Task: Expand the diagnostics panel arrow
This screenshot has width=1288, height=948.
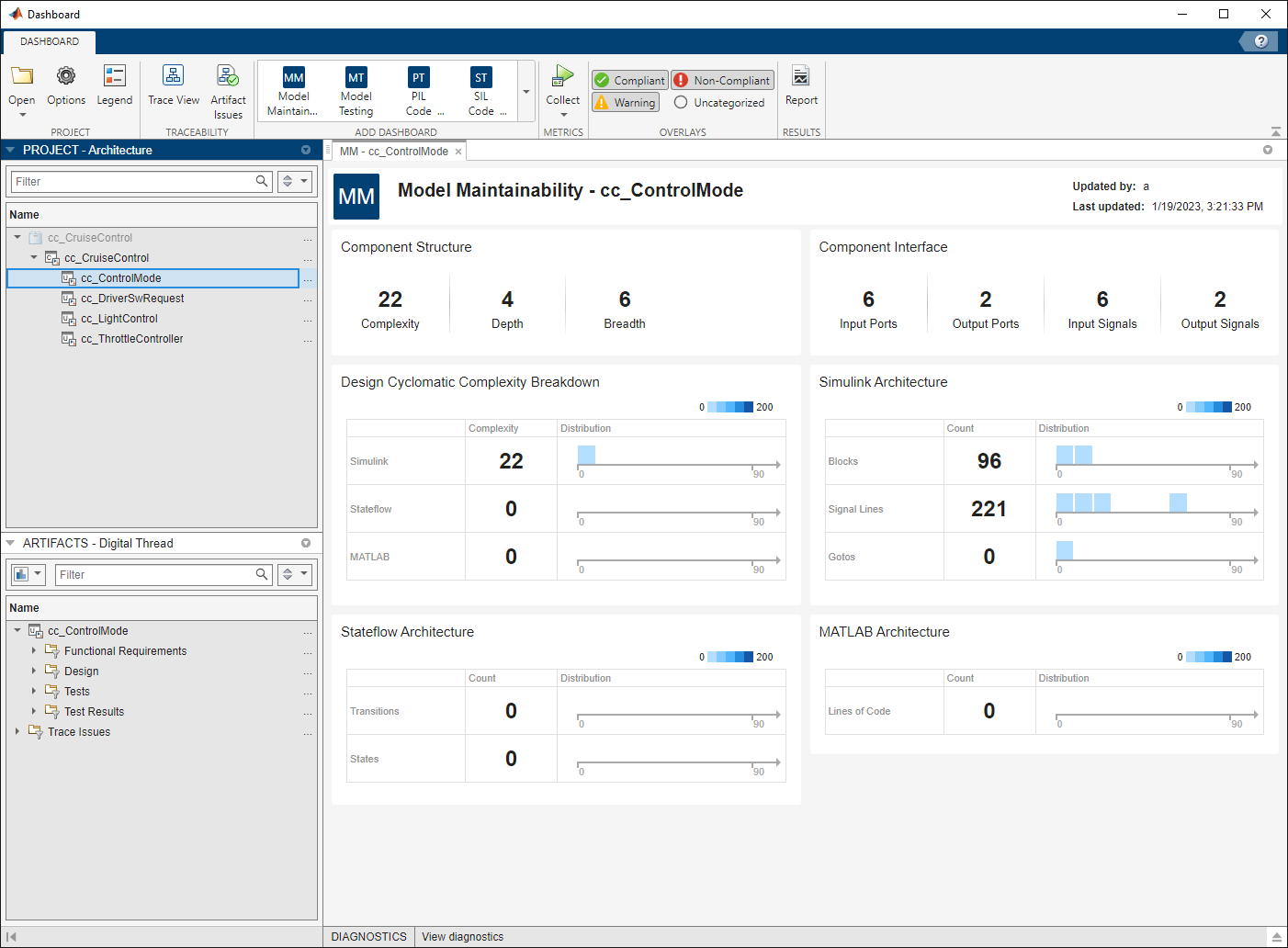Action: pyautogui.click(x=1275, y=937)
